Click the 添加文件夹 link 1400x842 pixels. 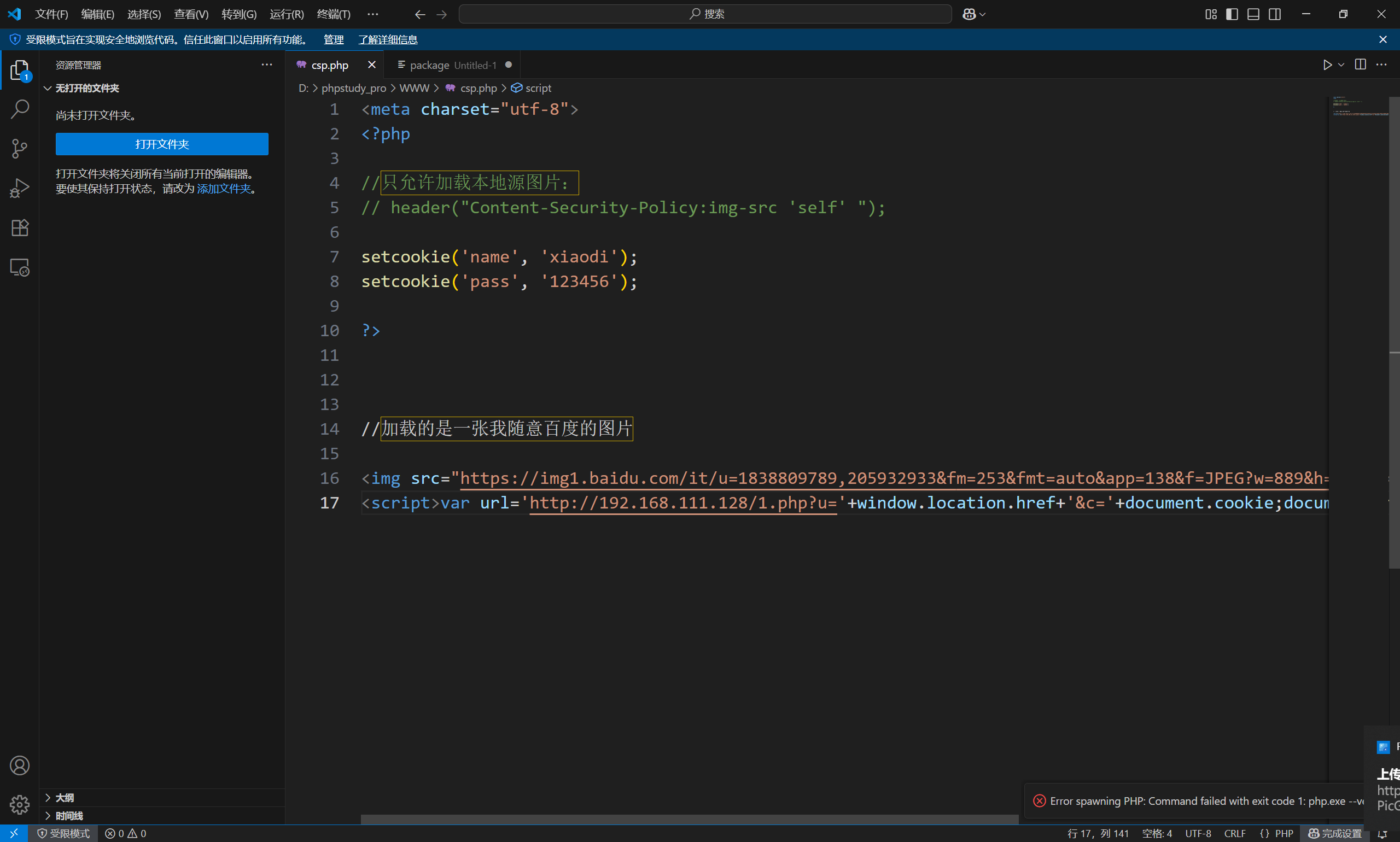click(x=224, y=189)
